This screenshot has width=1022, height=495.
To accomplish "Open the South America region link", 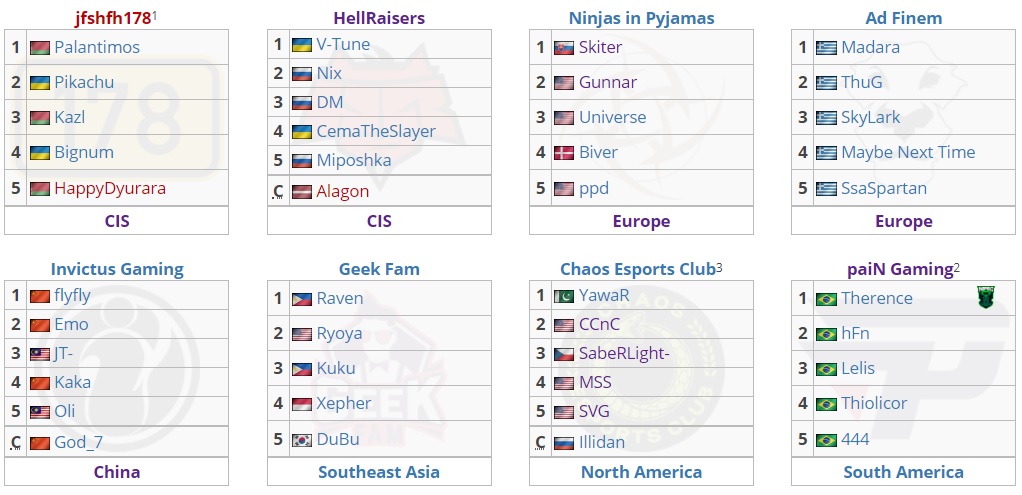I will pyautogui.click(x=903, y=472).
